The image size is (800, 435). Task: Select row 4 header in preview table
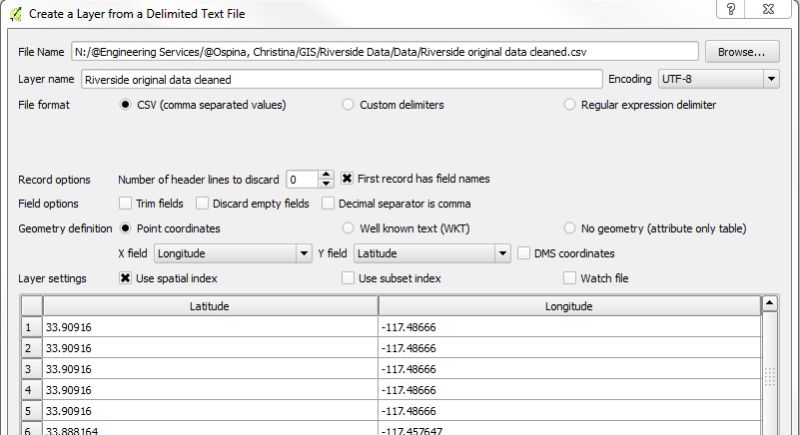coord(31,390)
